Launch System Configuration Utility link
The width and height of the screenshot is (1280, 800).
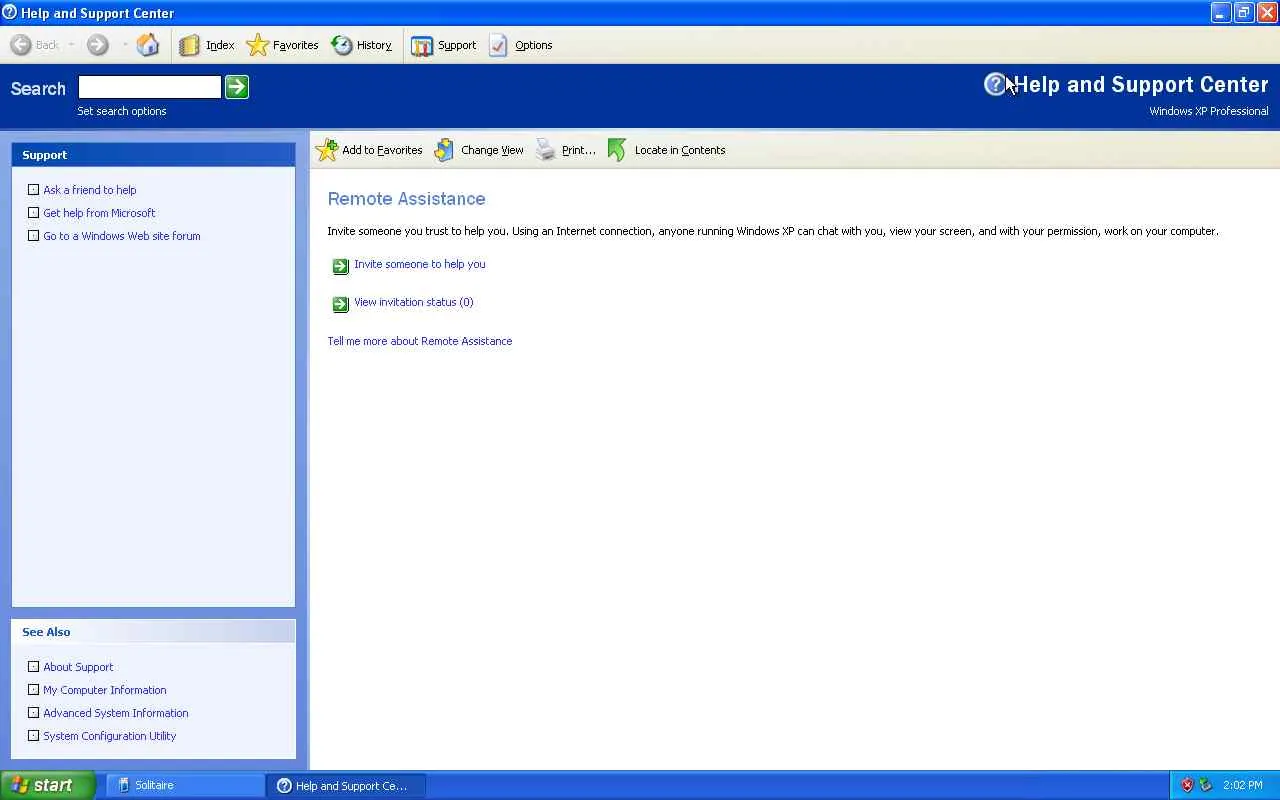tap(110, 736)
